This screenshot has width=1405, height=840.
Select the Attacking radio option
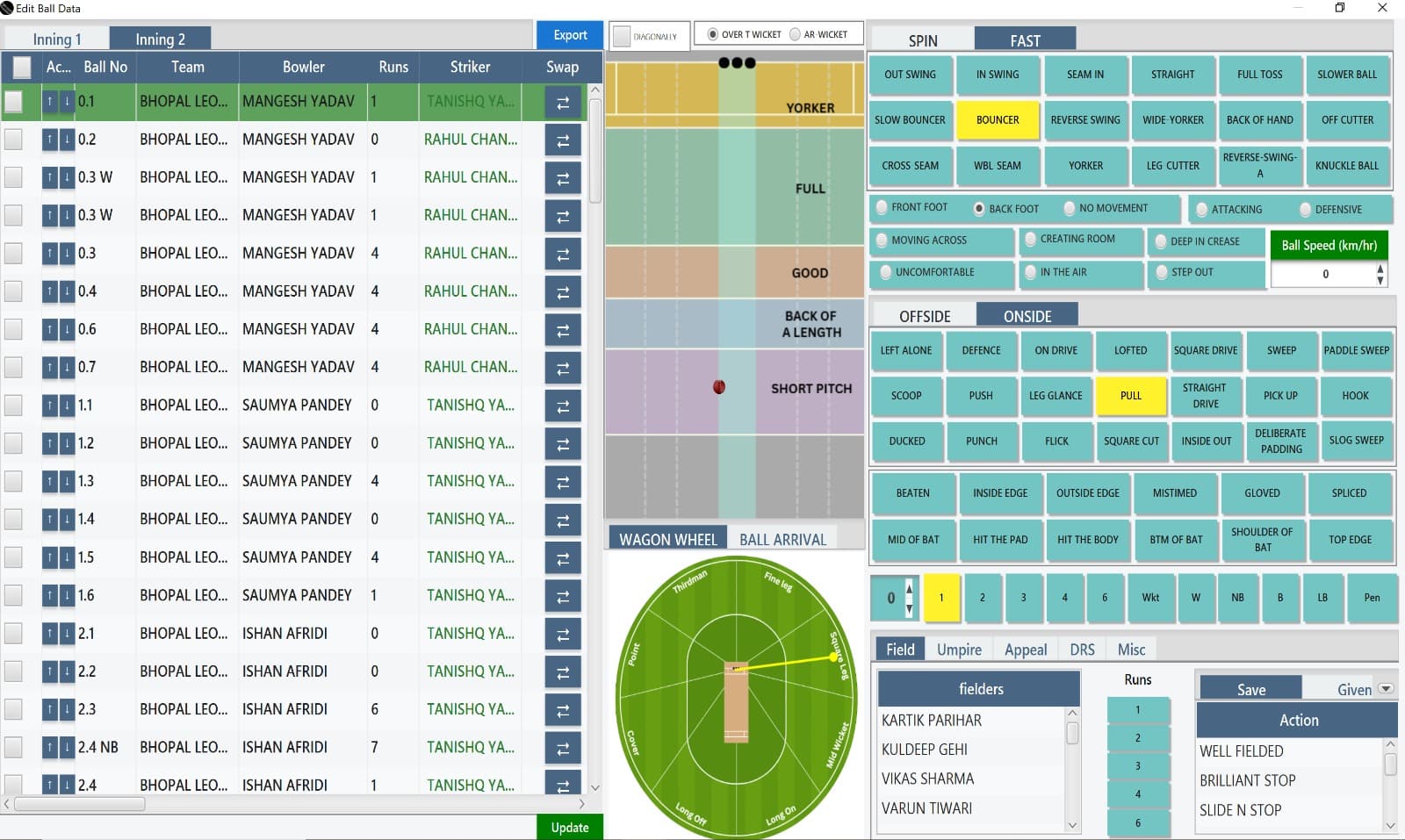[x=1202, y=210]
